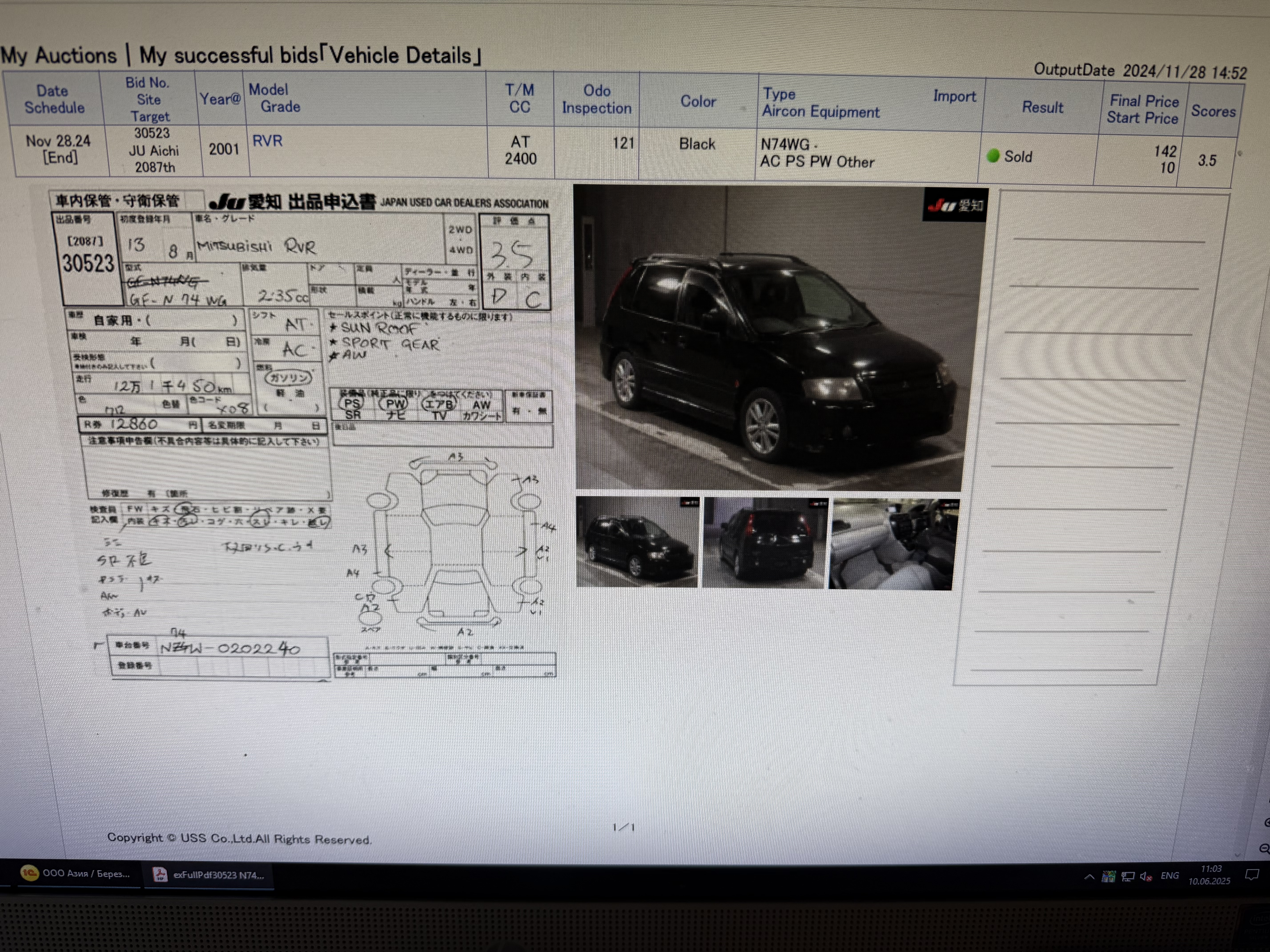Click the green Sold status indicator
The width and height of the screenshot is (1270, 952).
tap(993, 156)
